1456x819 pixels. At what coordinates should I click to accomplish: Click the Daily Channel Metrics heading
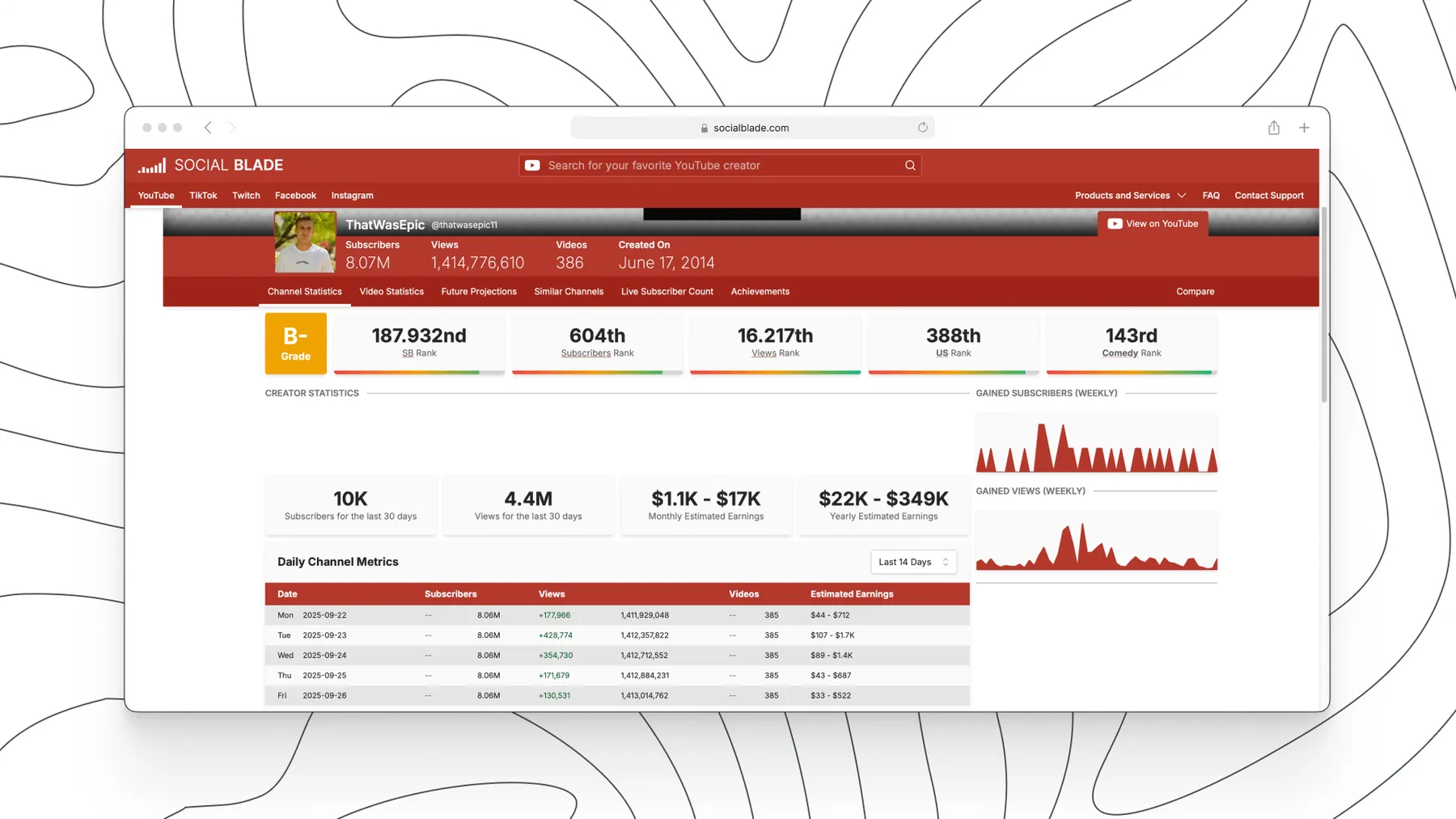[x=338, y=562]
